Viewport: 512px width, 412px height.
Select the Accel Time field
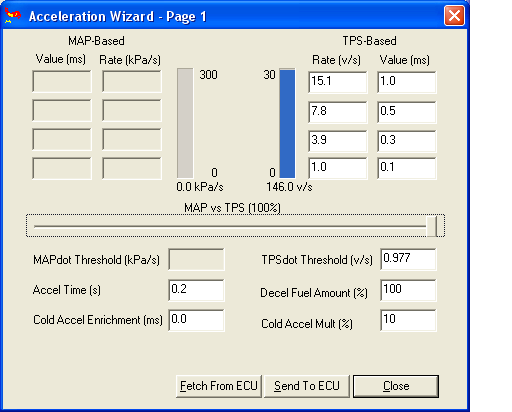(196, 290)
